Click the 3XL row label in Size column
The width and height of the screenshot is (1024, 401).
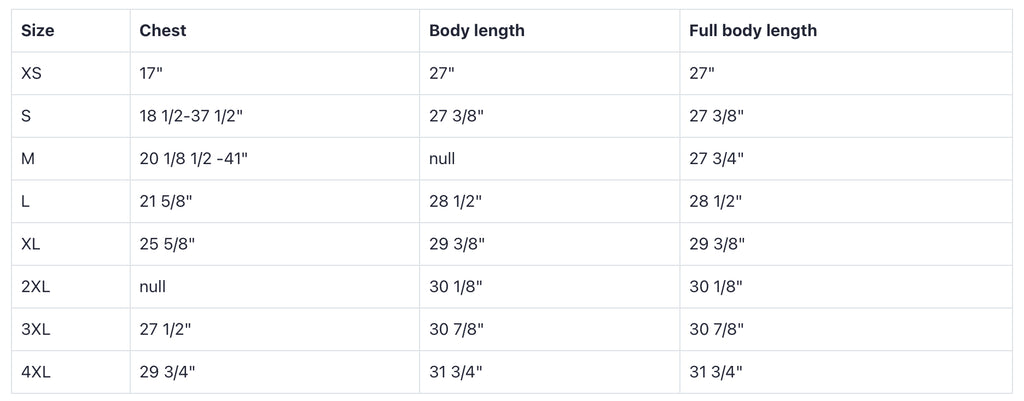(36, 329)
